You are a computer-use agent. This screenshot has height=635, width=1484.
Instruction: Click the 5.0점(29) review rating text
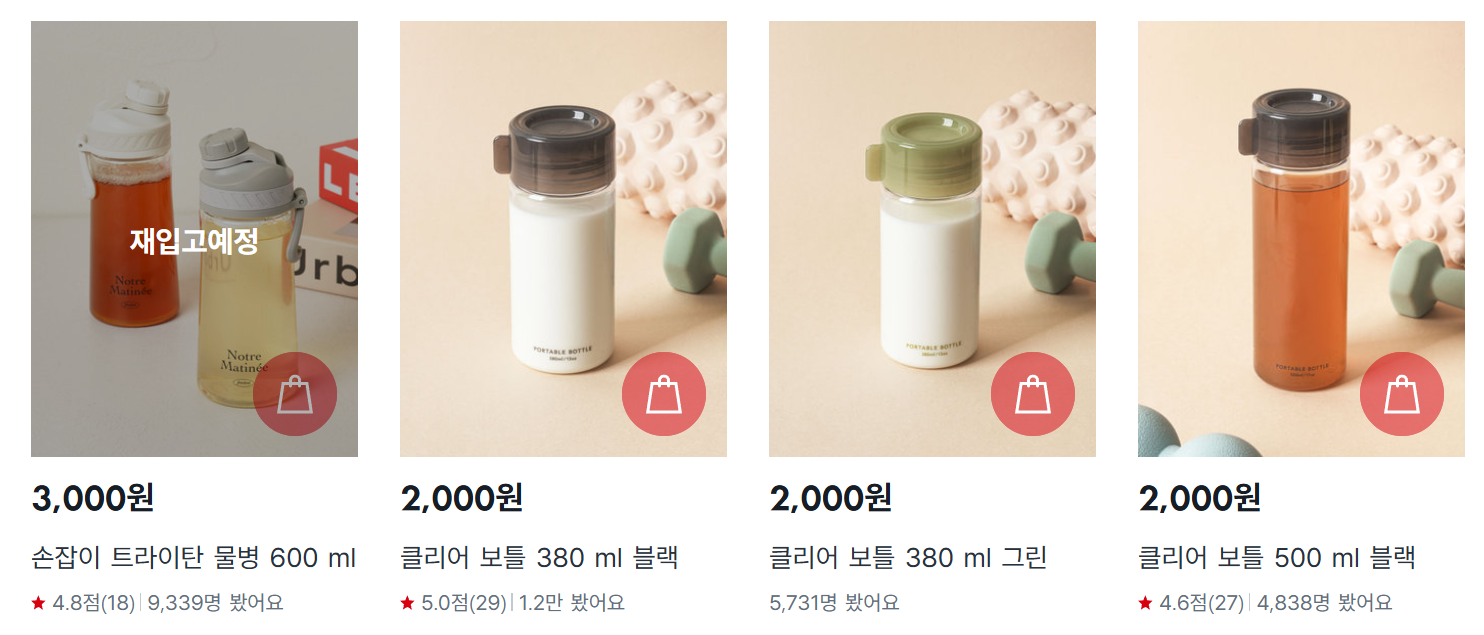[x=464, y=603]
